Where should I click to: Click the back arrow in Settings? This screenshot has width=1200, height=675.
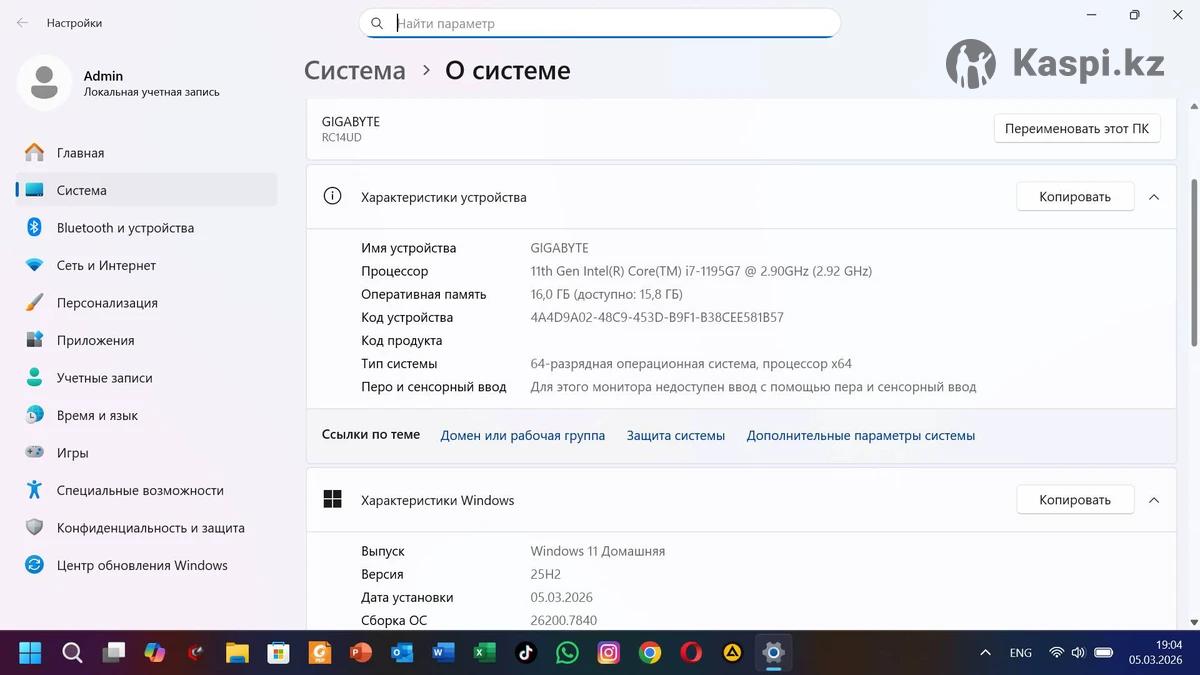pyautogui.click(x=22, y=22)
